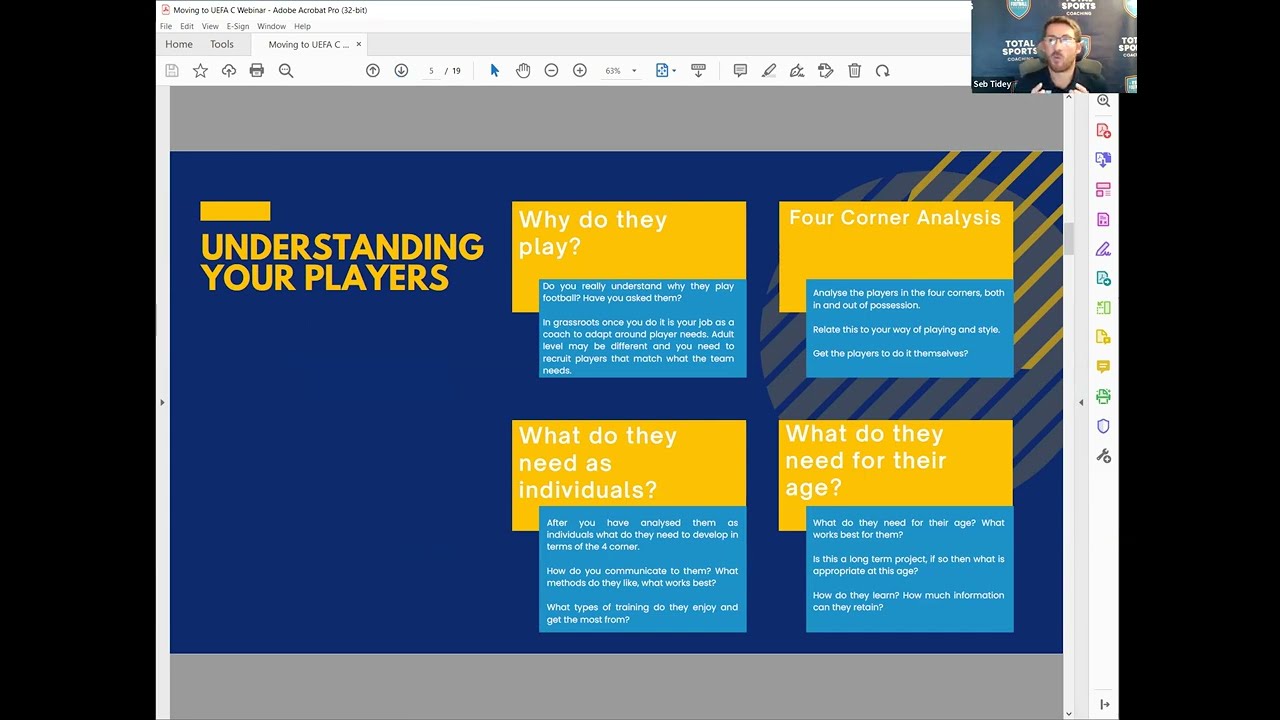Open sidebar search magnifier tool

[x=1104, y=101]
